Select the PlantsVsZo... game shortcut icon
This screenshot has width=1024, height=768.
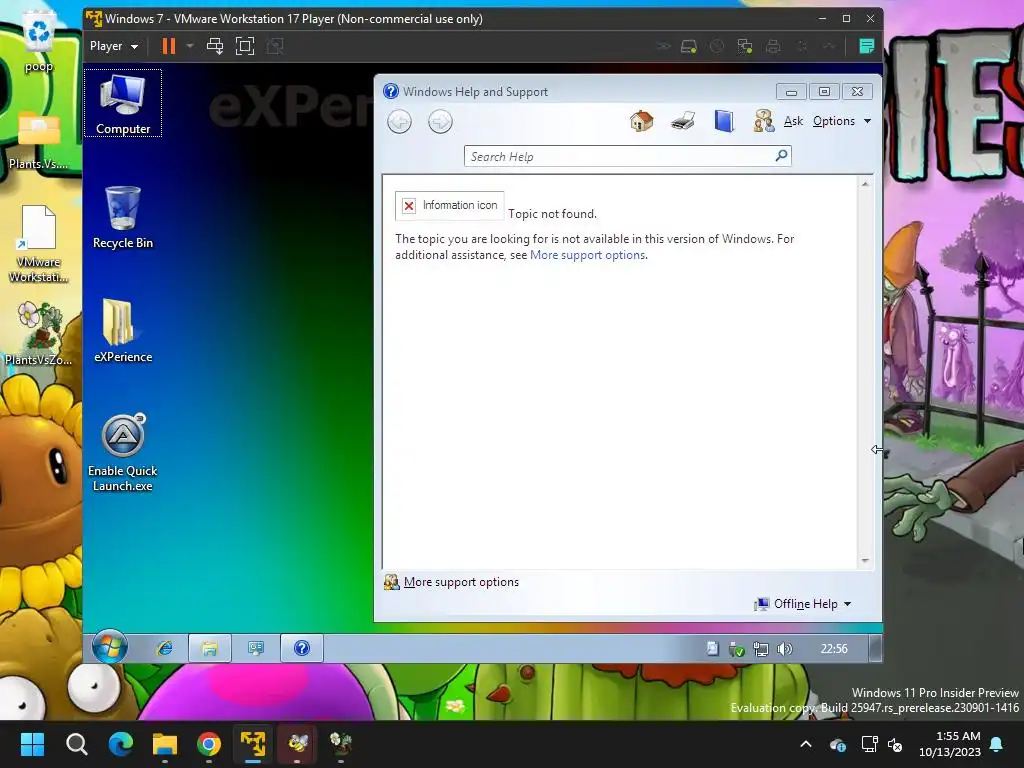click(39, 334)
